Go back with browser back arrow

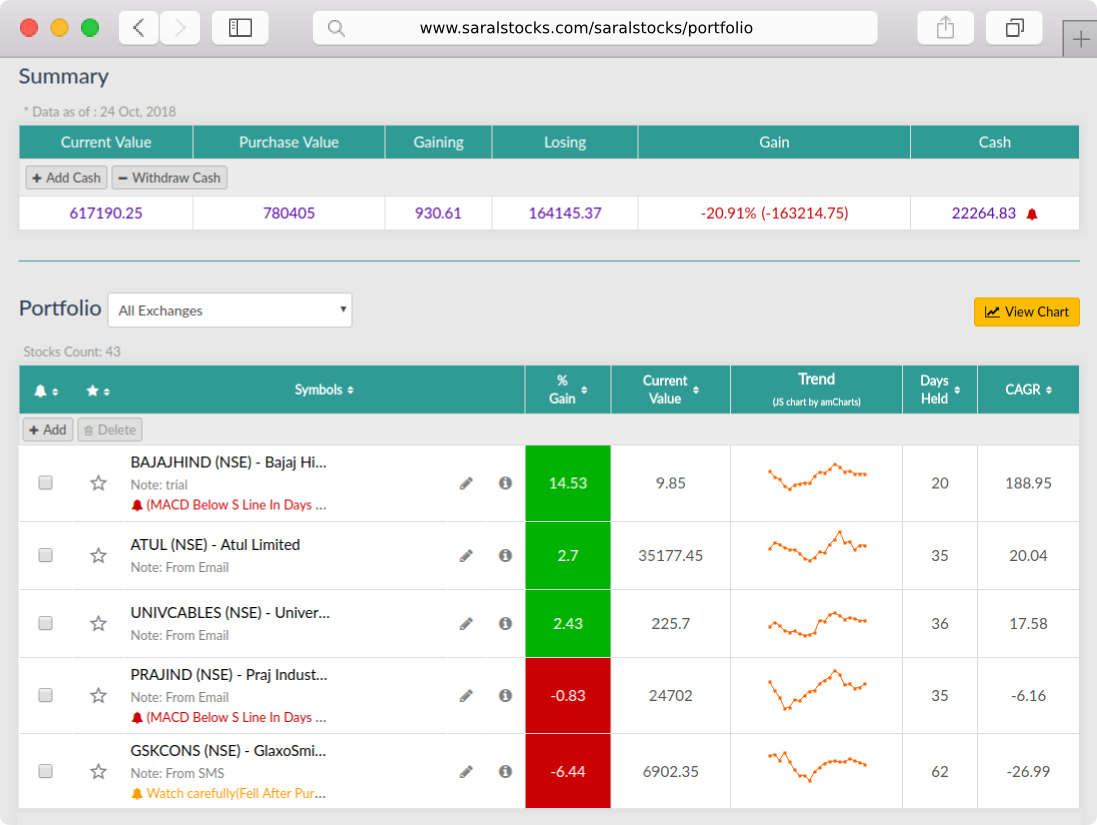coord(139,28)
